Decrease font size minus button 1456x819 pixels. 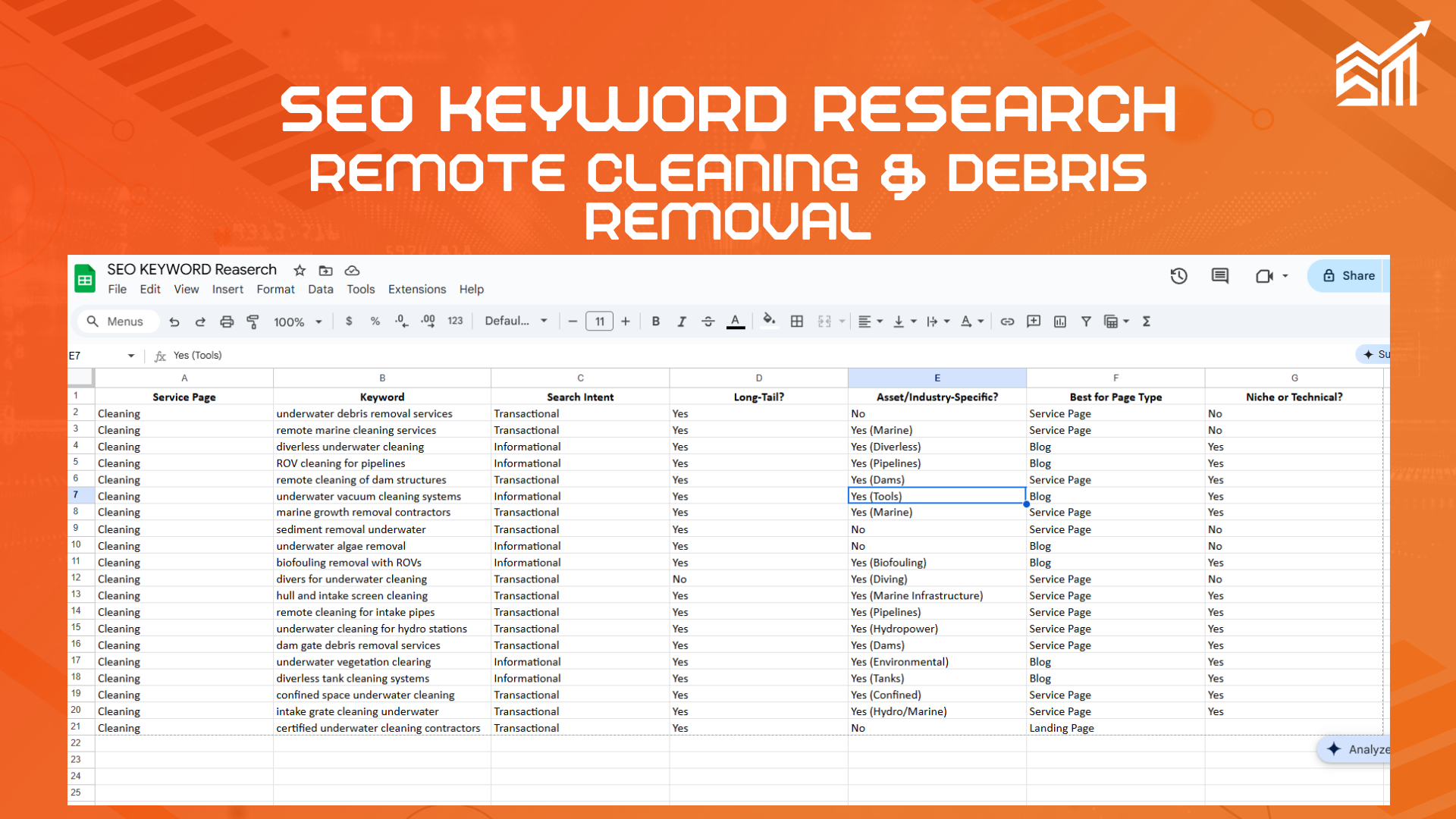[x=573, y=322]
